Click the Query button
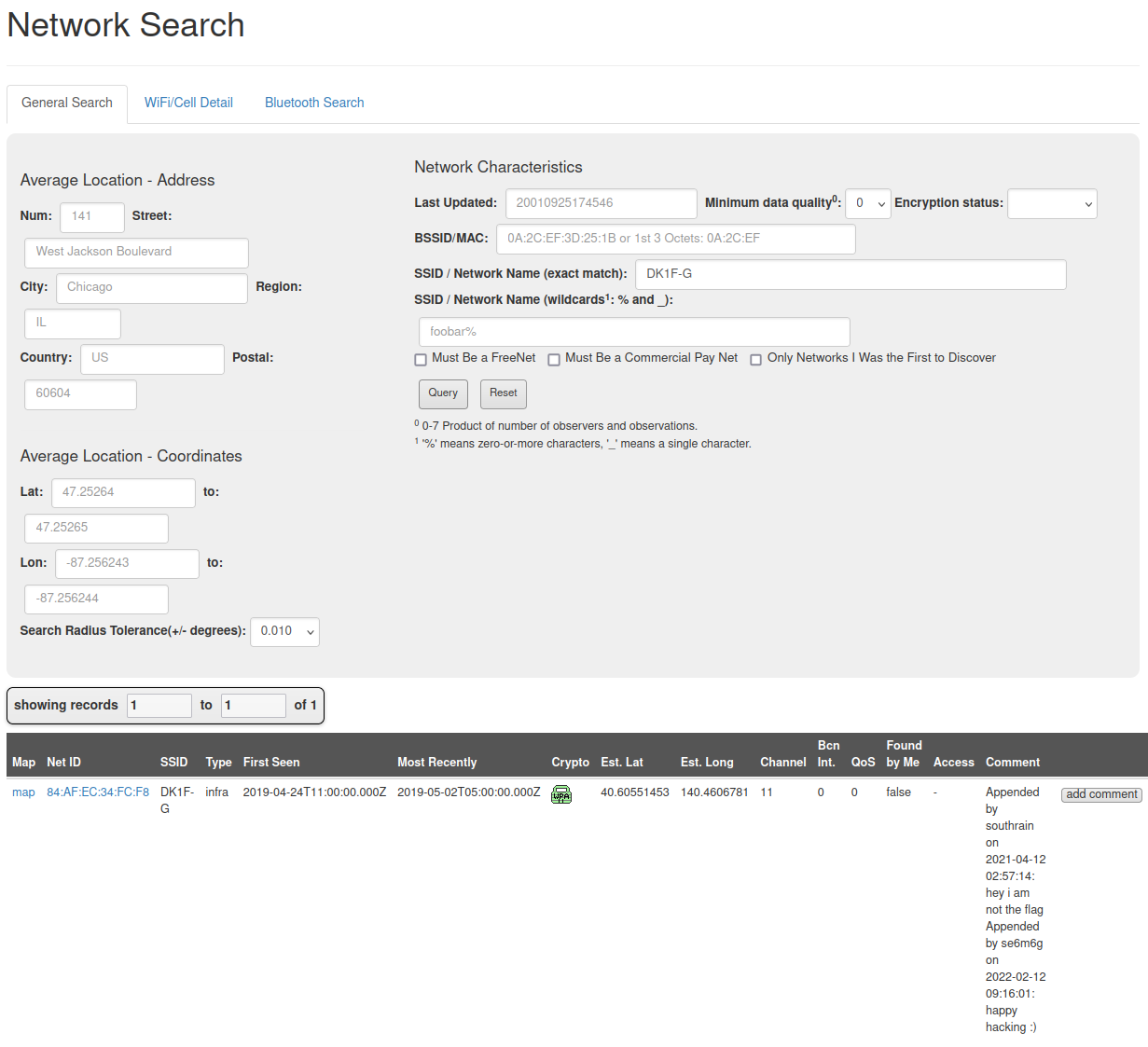This screenshot has width=1148, height=1047. (x=443, y=393)
